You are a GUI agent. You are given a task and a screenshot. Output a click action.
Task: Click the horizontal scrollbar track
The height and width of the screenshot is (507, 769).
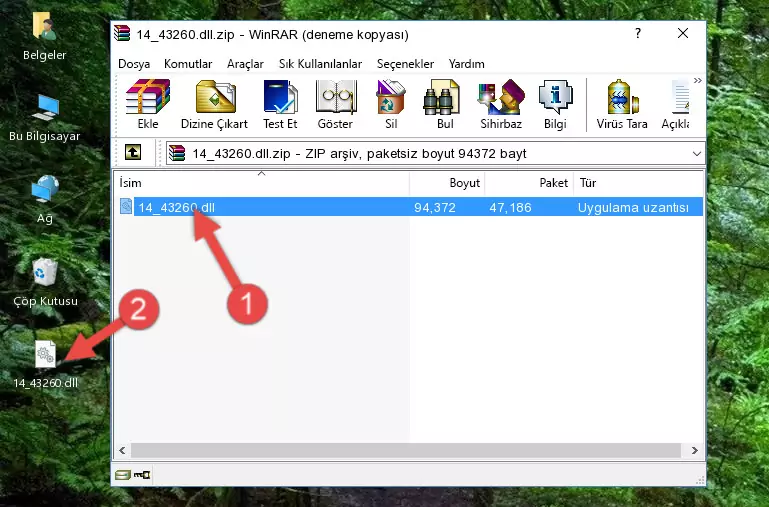pos(406,450)
